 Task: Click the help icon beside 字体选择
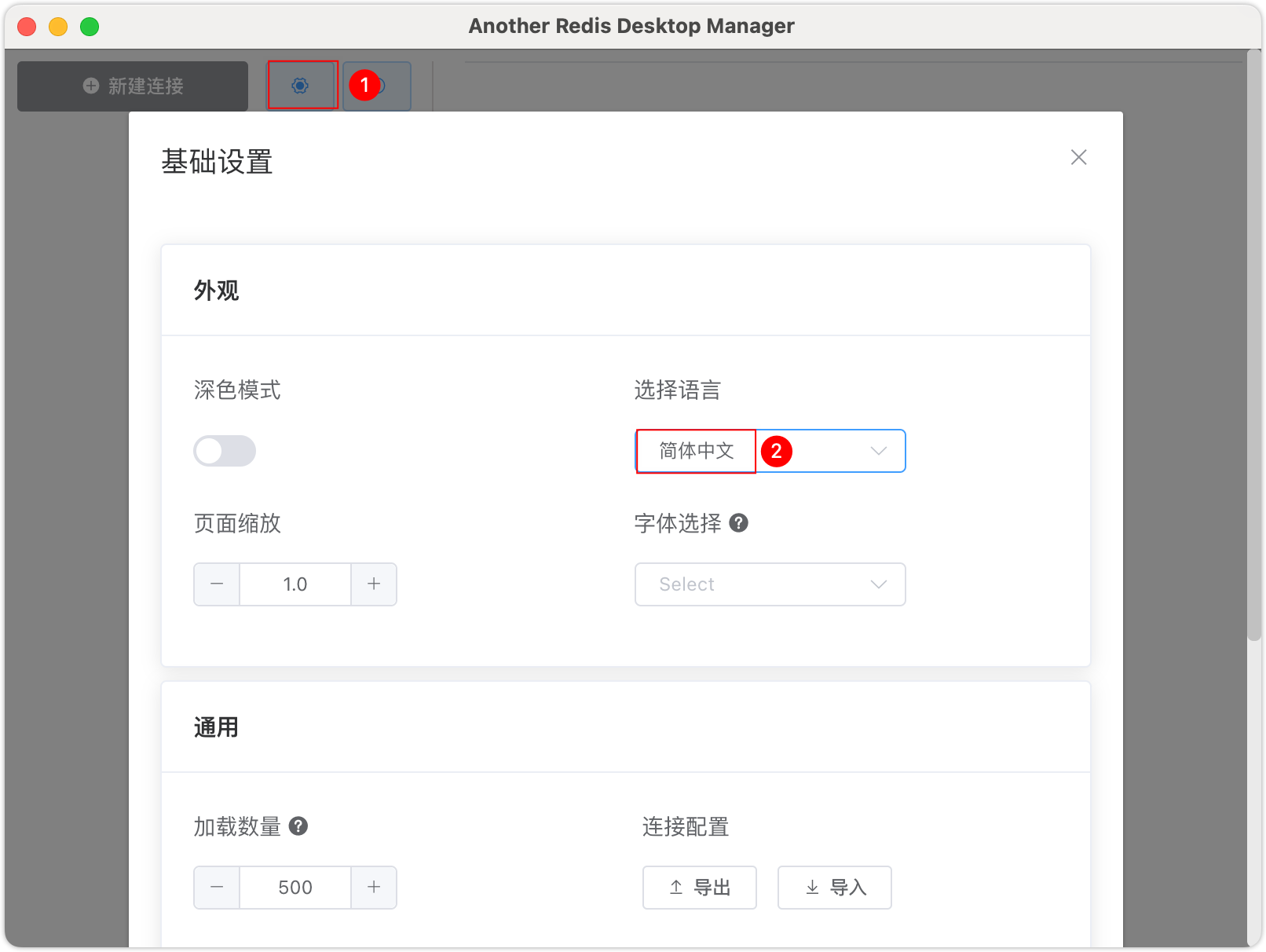pos(738,523)
